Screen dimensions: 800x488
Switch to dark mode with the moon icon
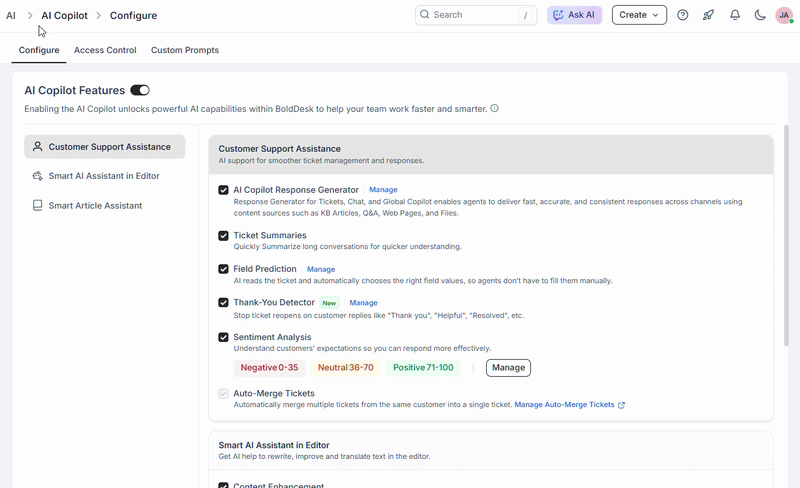pos(760,15)
